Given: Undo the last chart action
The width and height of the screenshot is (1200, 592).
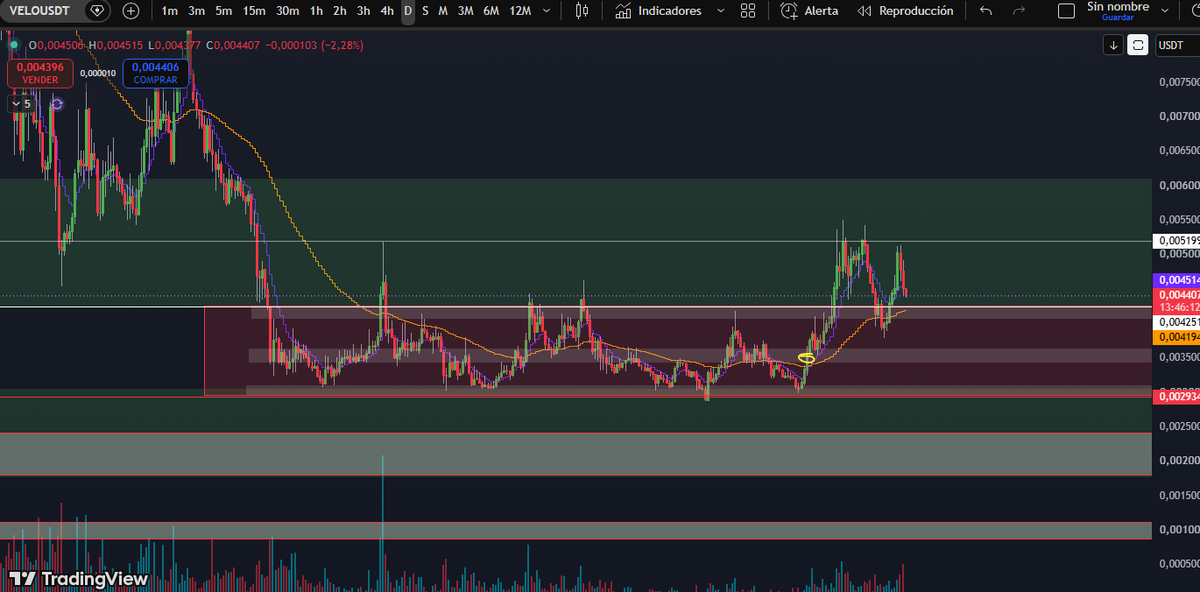Looking at the screenshot, I should click(x=986, y=11).
